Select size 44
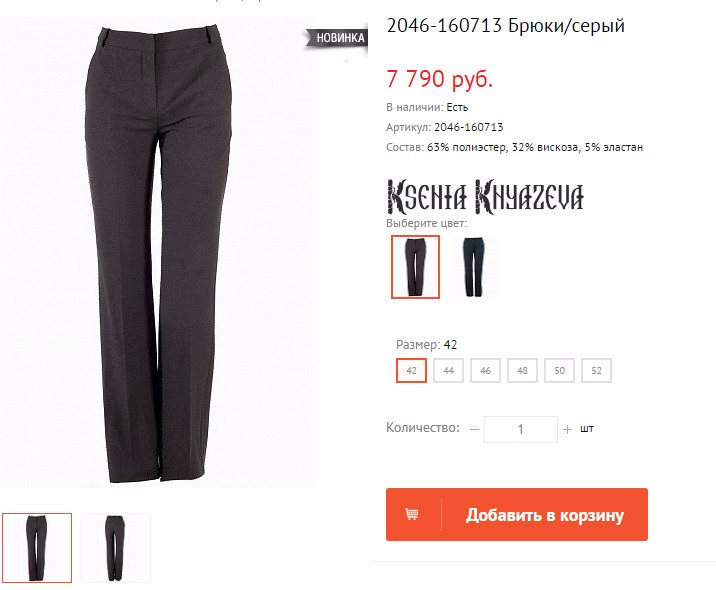 pyautogui.click(x=448, y=370)
